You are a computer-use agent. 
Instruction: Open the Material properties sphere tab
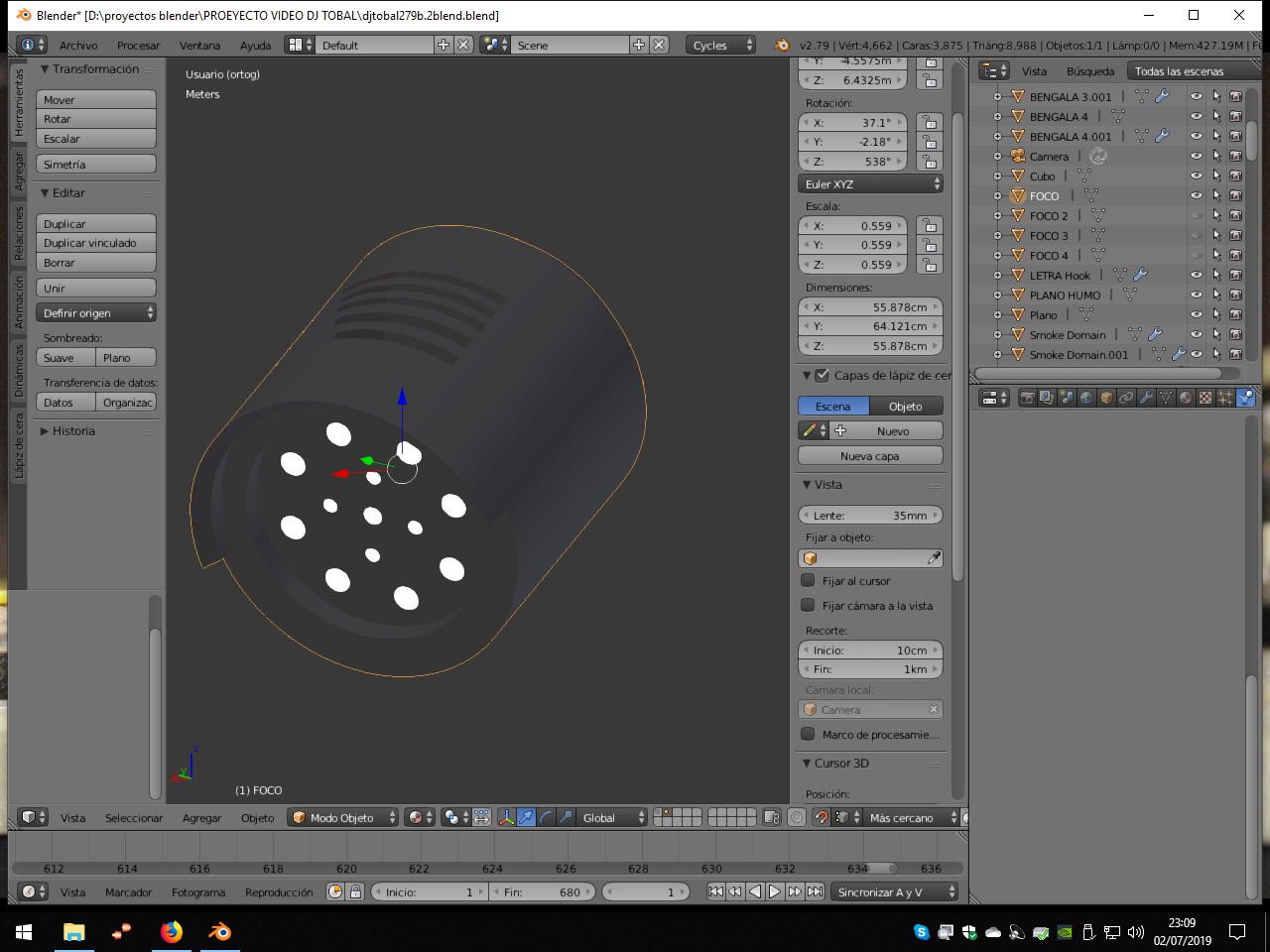coord(1186,398)
